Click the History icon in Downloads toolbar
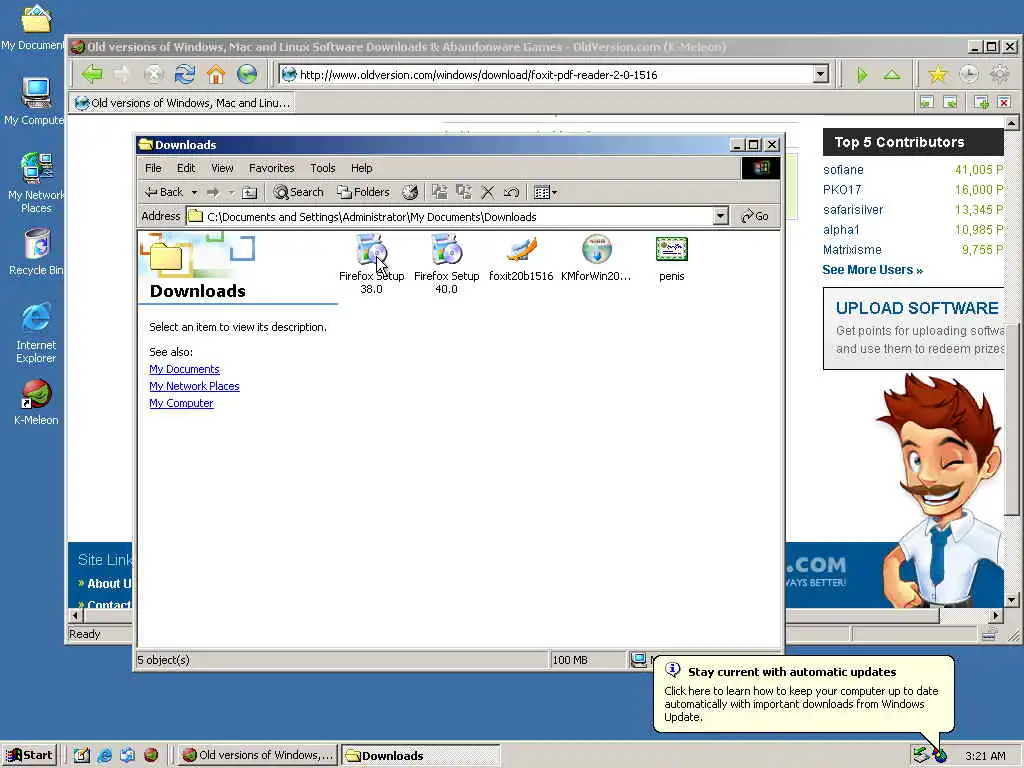The width and height of the screenshot is (1024, 768). (409, 192)
